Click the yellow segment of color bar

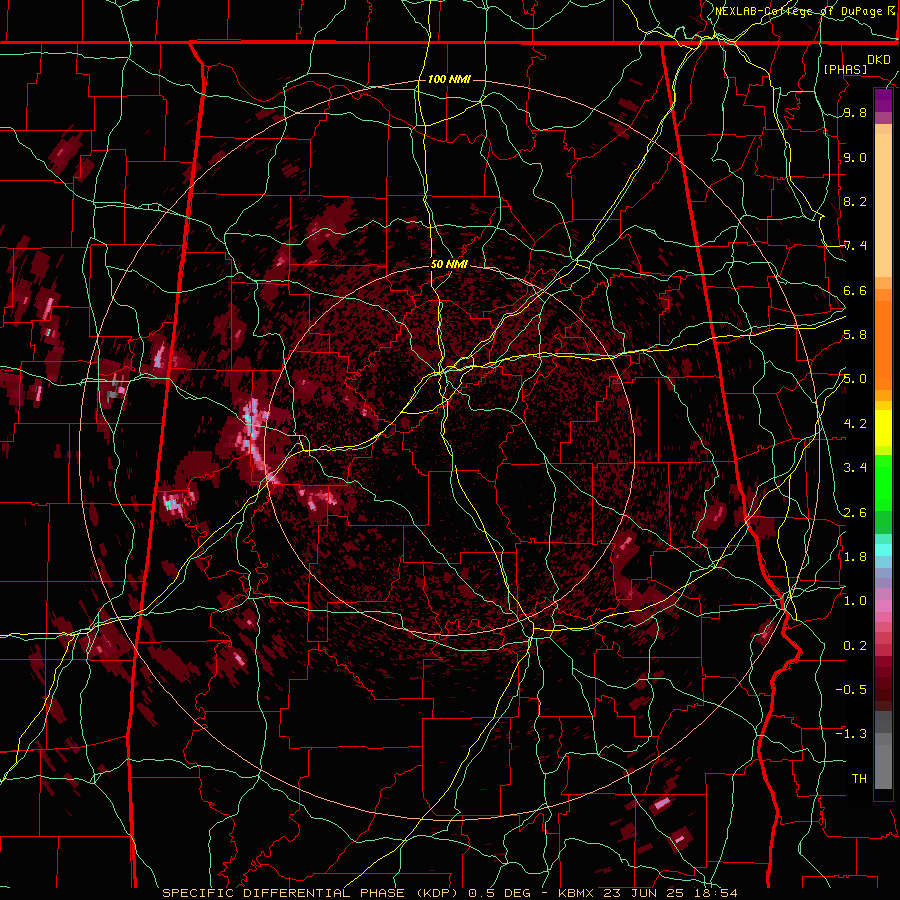(x=883, y=428)
